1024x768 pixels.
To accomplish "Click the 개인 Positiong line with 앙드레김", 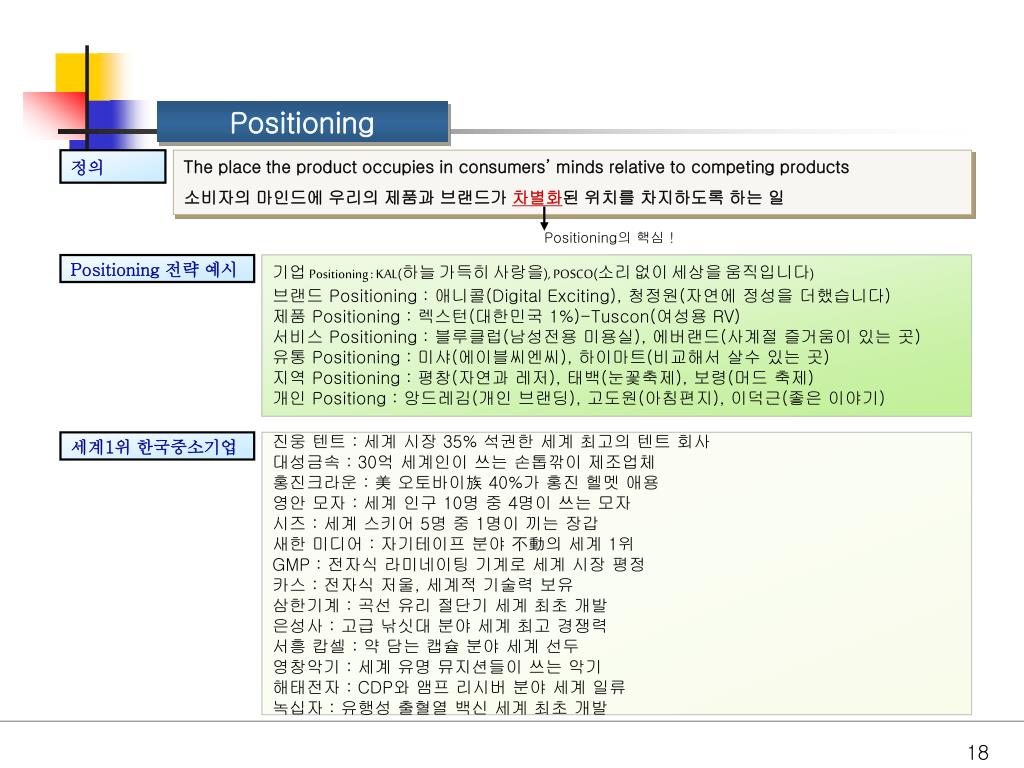I will pyautogui.click(x=579, y=398).
